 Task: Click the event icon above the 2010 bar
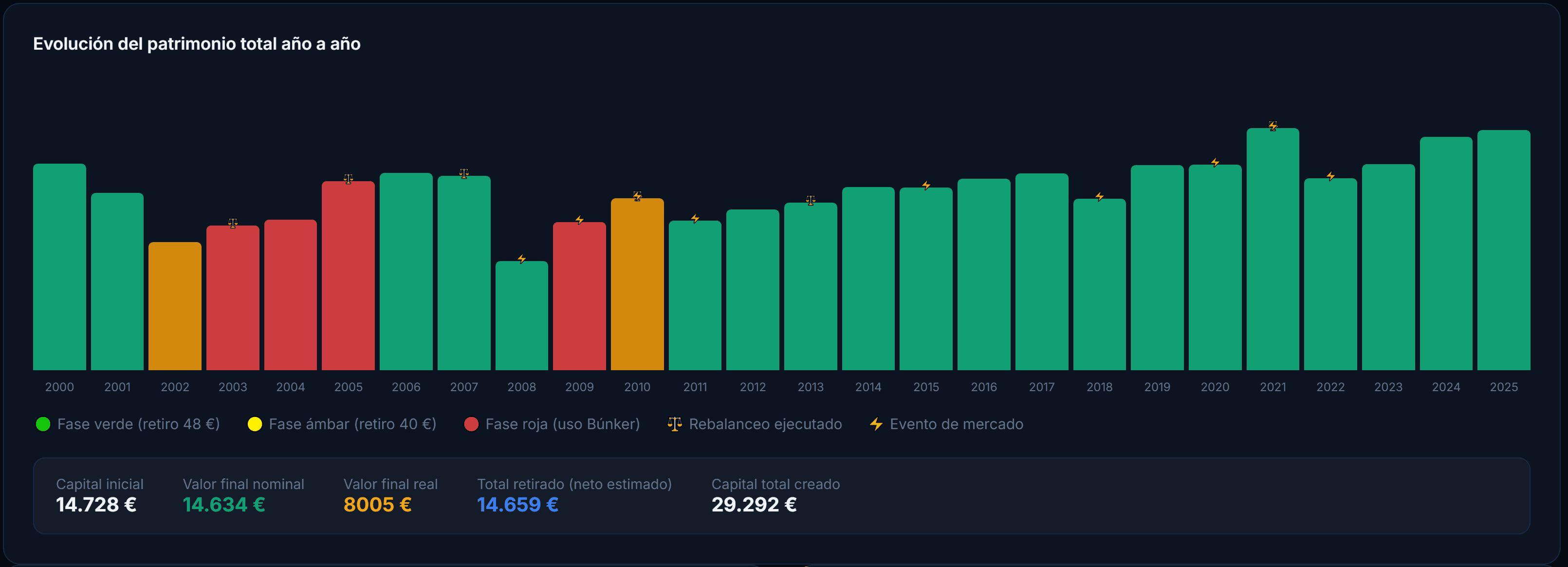click(637, 195)
